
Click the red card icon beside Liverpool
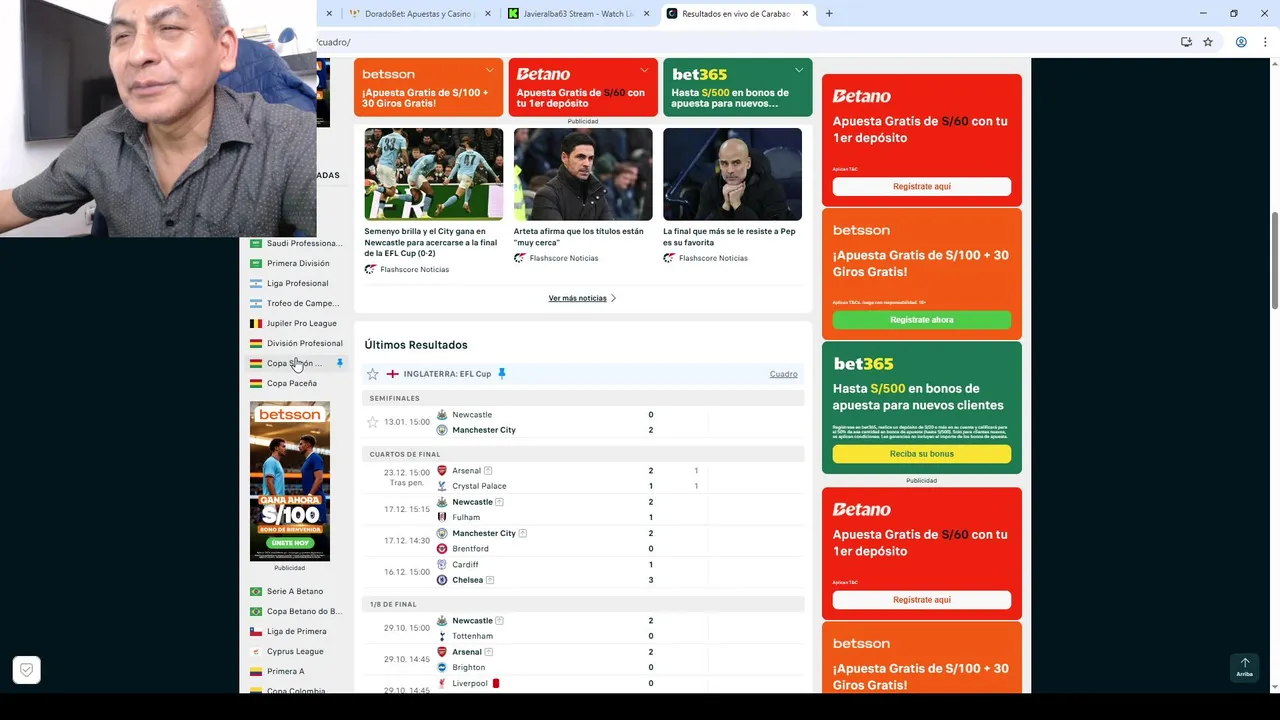(496, 683)
